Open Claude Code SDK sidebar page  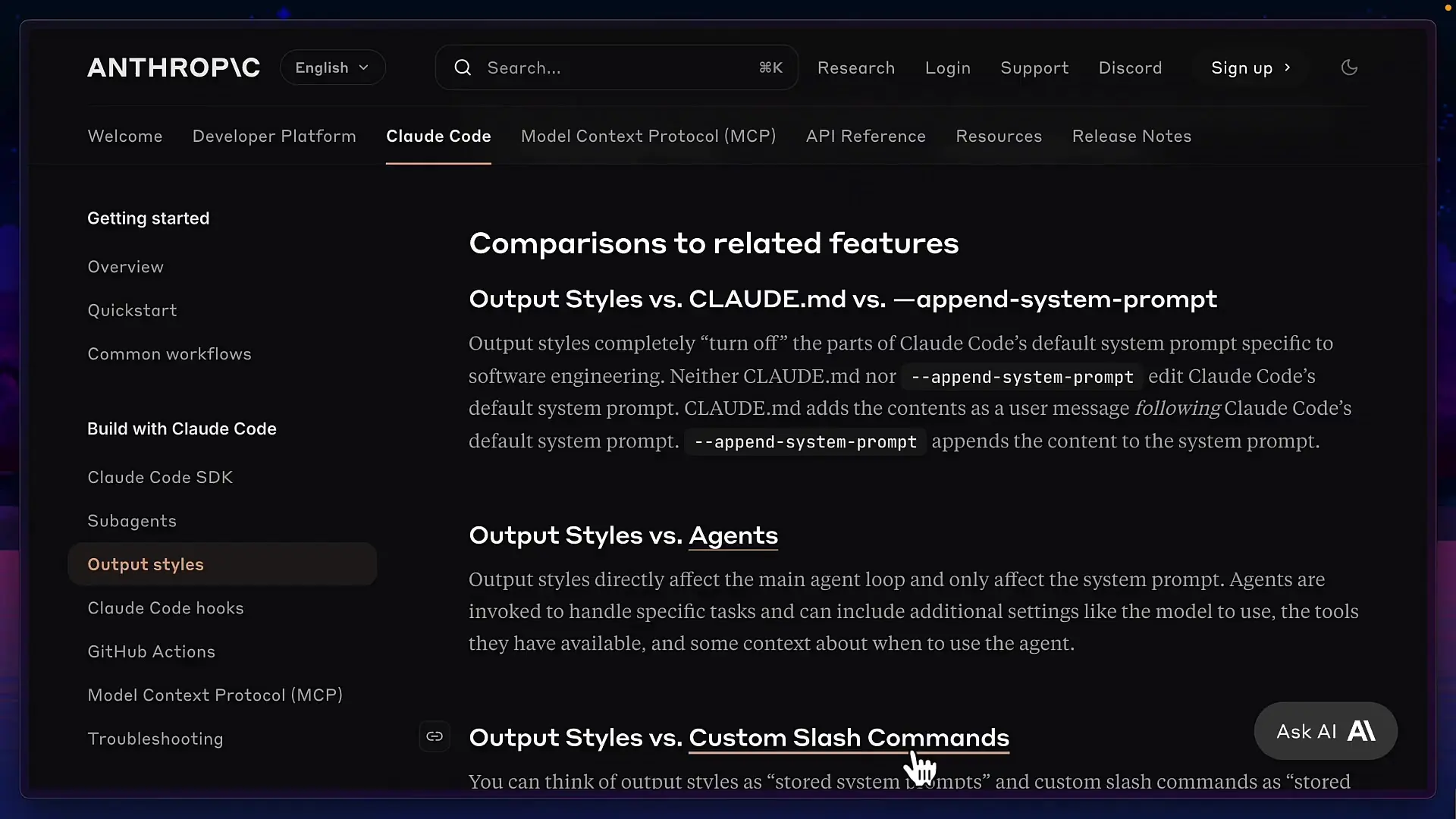[x=160, y=477]
